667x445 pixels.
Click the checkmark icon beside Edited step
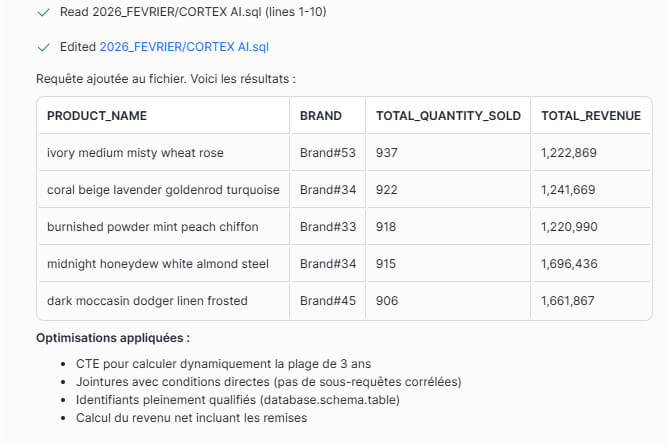(x=42, y=47)
